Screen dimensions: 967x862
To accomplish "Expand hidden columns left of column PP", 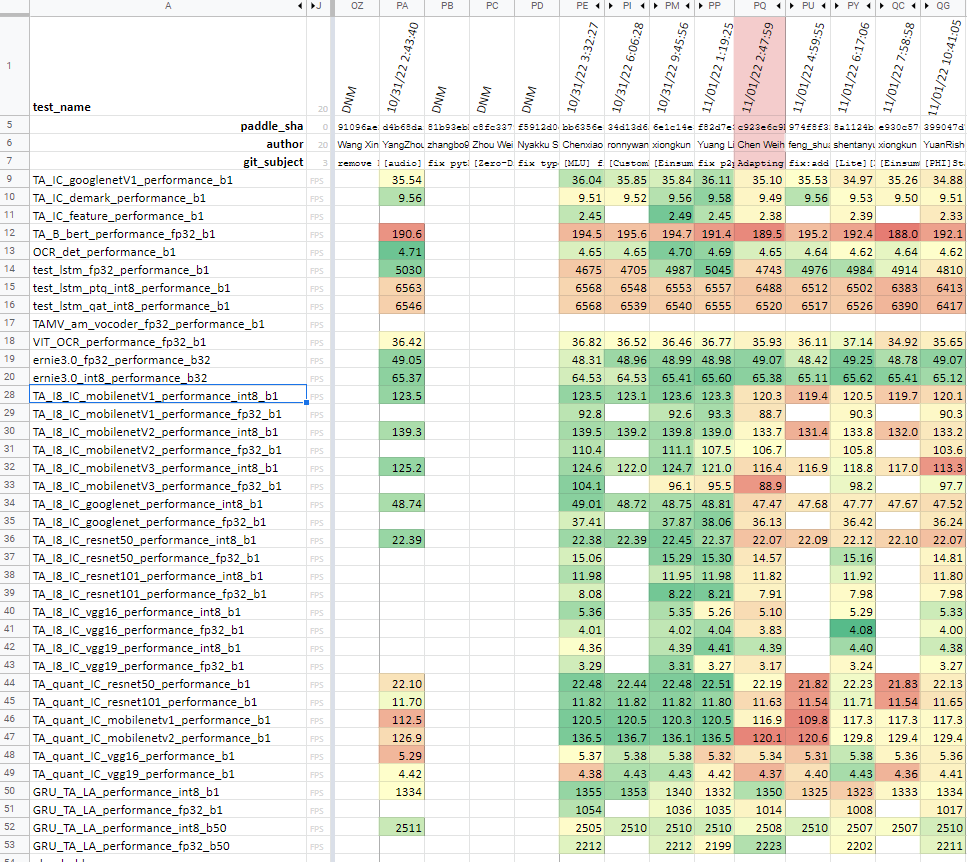I will pos(701,6).
